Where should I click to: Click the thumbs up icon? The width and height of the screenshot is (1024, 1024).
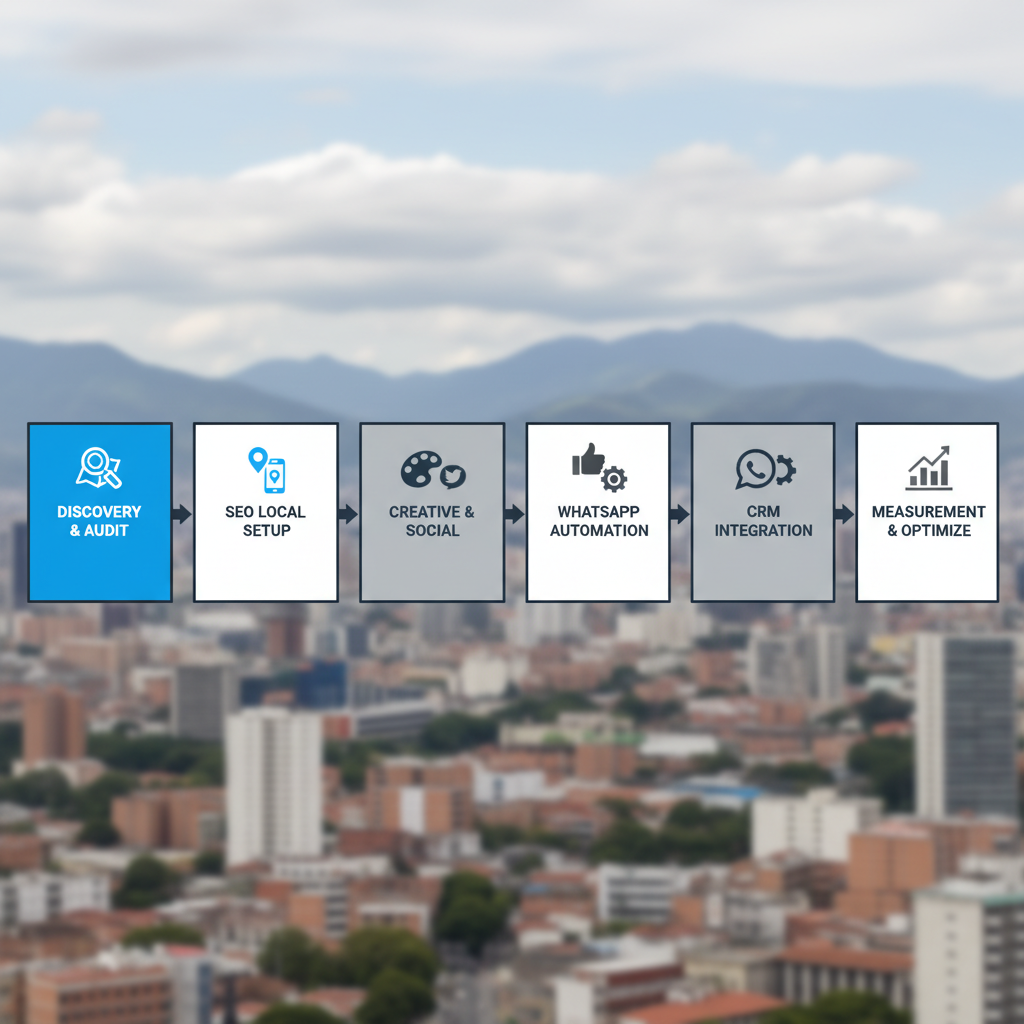pyautogui.click(x=588, y=460)
